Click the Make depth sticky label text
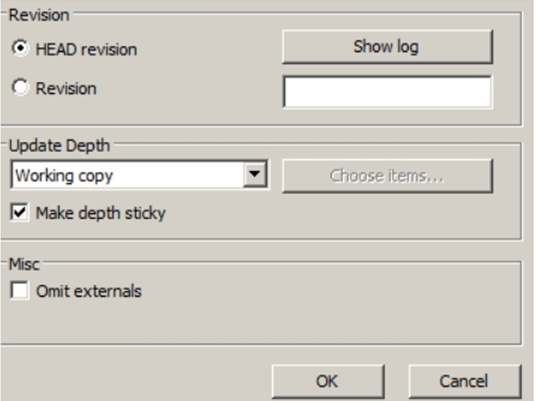The image size is (536, 401). pyautogui.click(x=101, y=213)
